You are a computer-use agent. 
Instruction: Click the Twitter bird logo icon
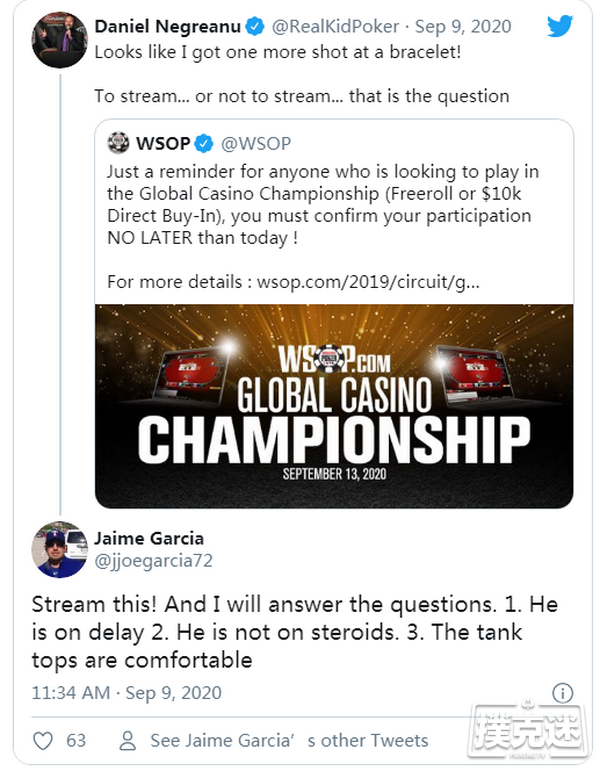560,26
